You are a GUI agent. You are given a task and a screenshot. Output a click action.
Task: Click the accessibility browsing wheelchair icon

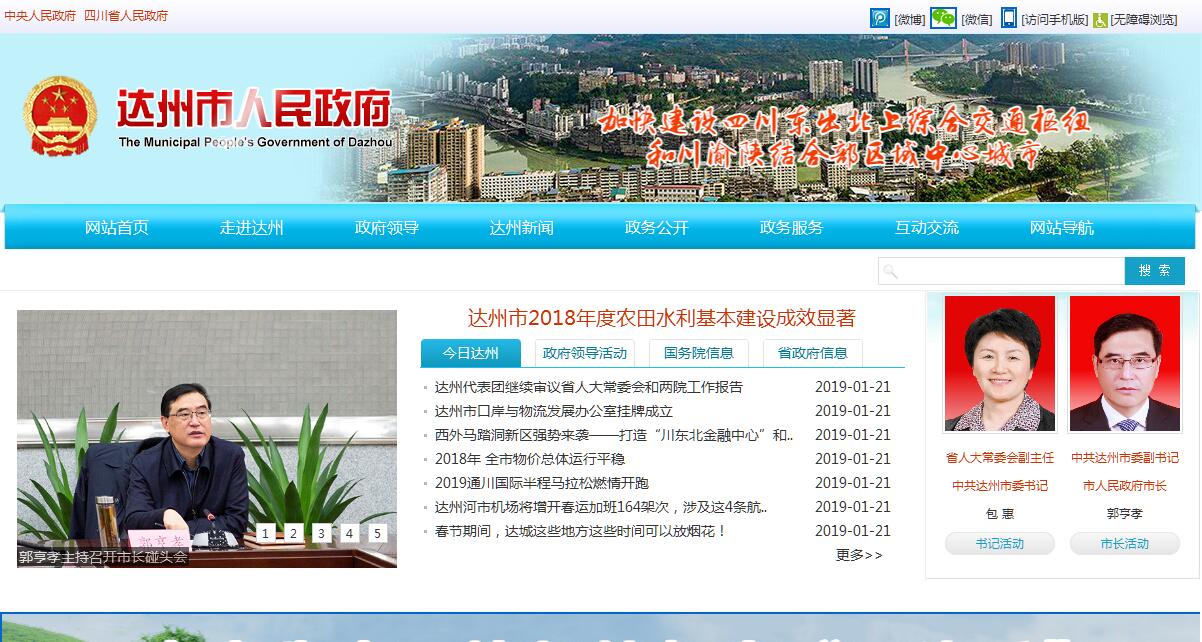pyautogui.click(x=1100, y=19)
